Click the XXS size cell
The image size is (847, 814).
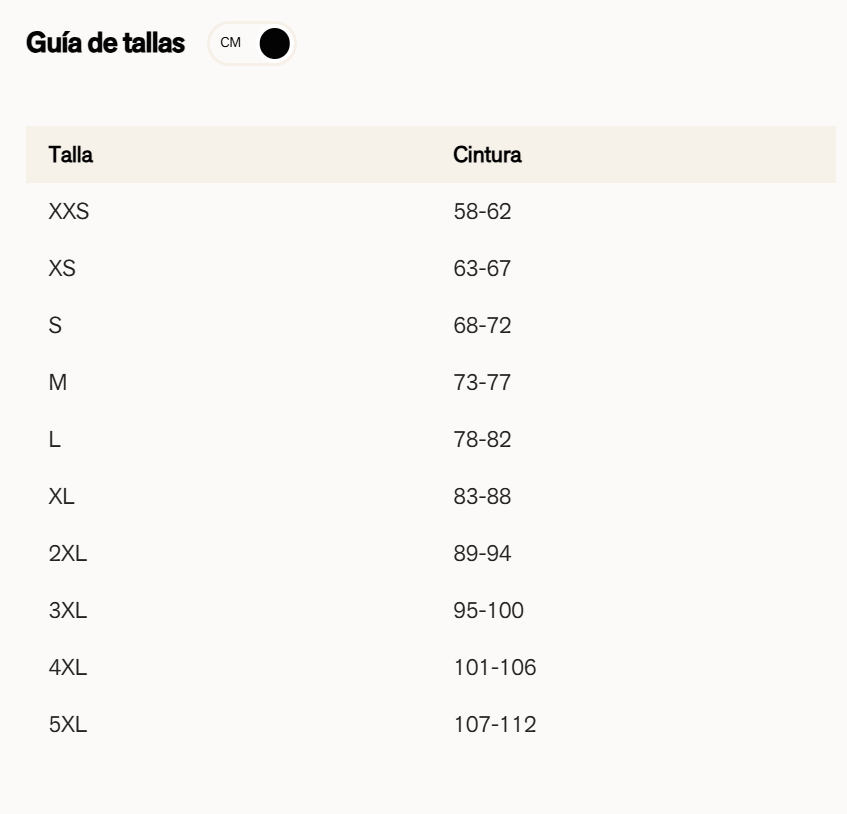coord(70,212)
